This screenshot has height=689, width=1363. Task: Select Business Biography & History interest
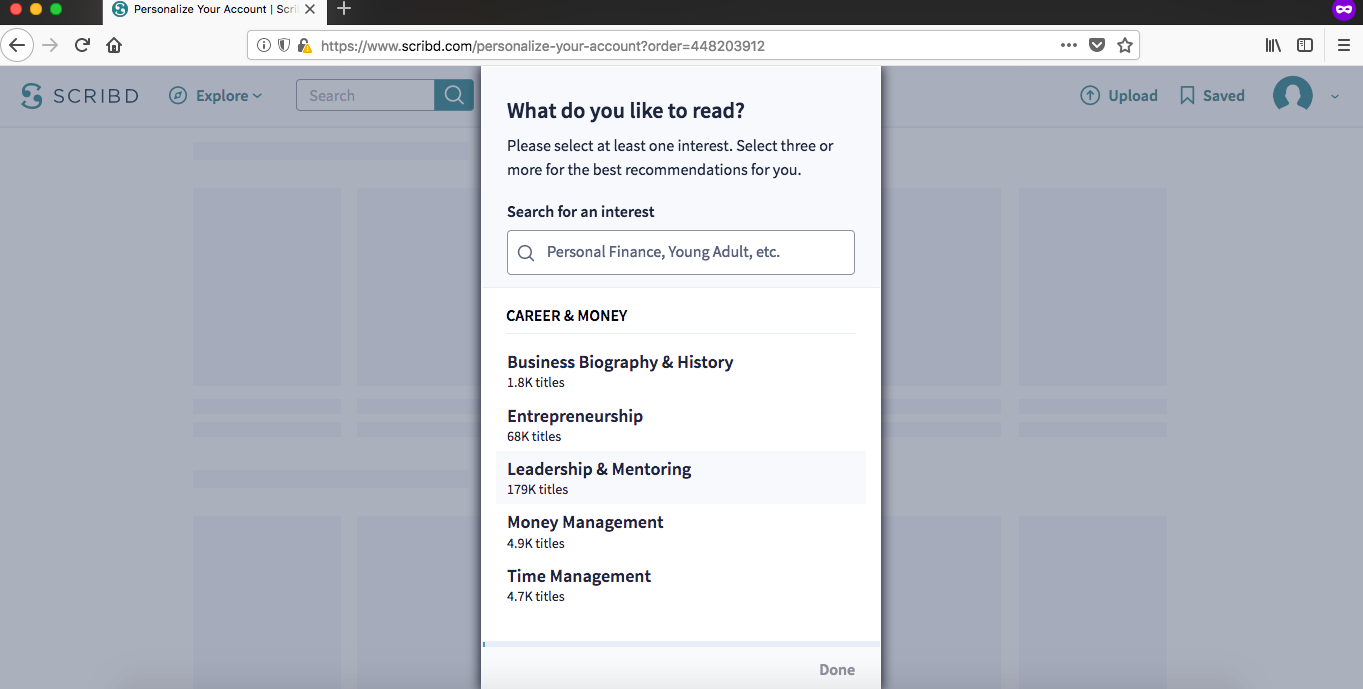point(681,371)
